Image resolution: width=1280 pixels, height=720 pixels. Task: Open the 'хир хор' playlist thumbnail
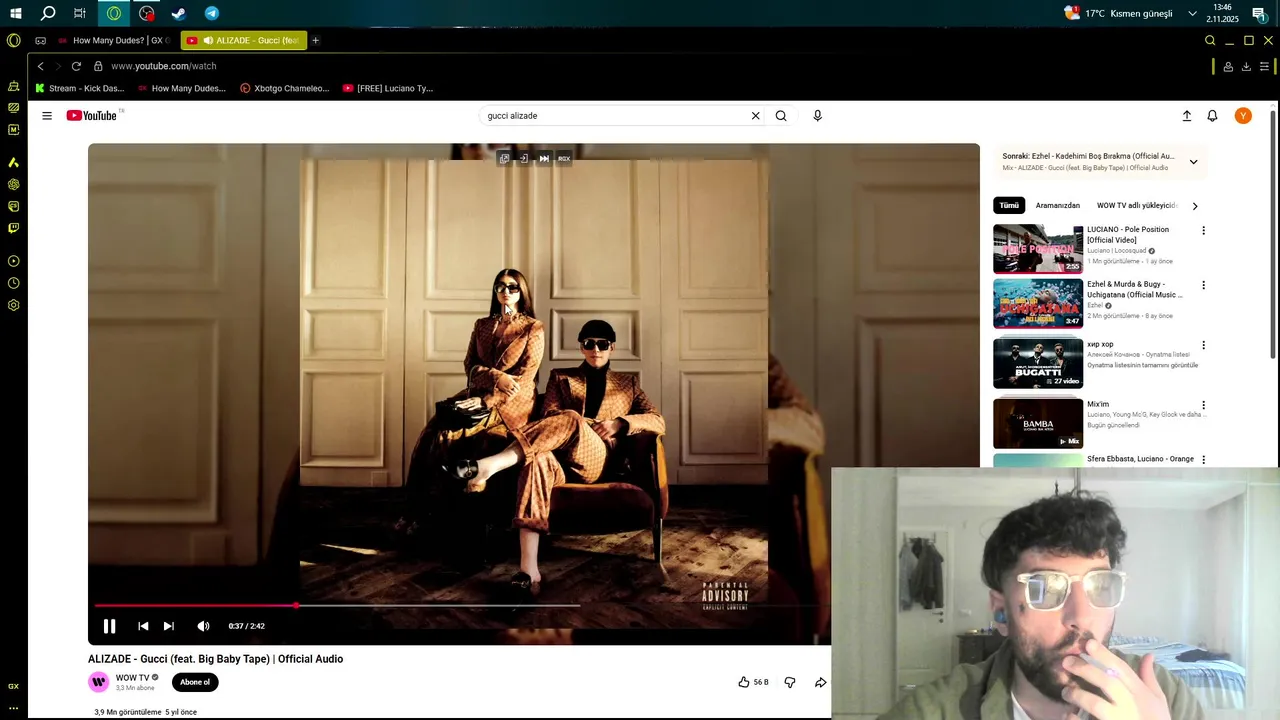coord(1038,363)
